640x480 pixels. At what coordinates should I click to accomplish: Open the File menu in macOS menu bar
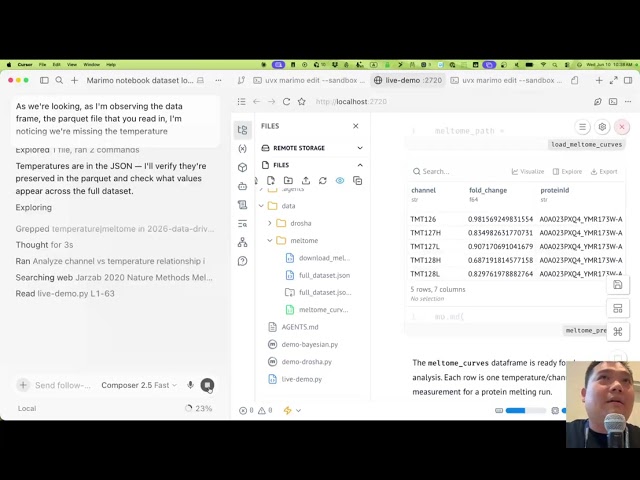pos(42,64)
